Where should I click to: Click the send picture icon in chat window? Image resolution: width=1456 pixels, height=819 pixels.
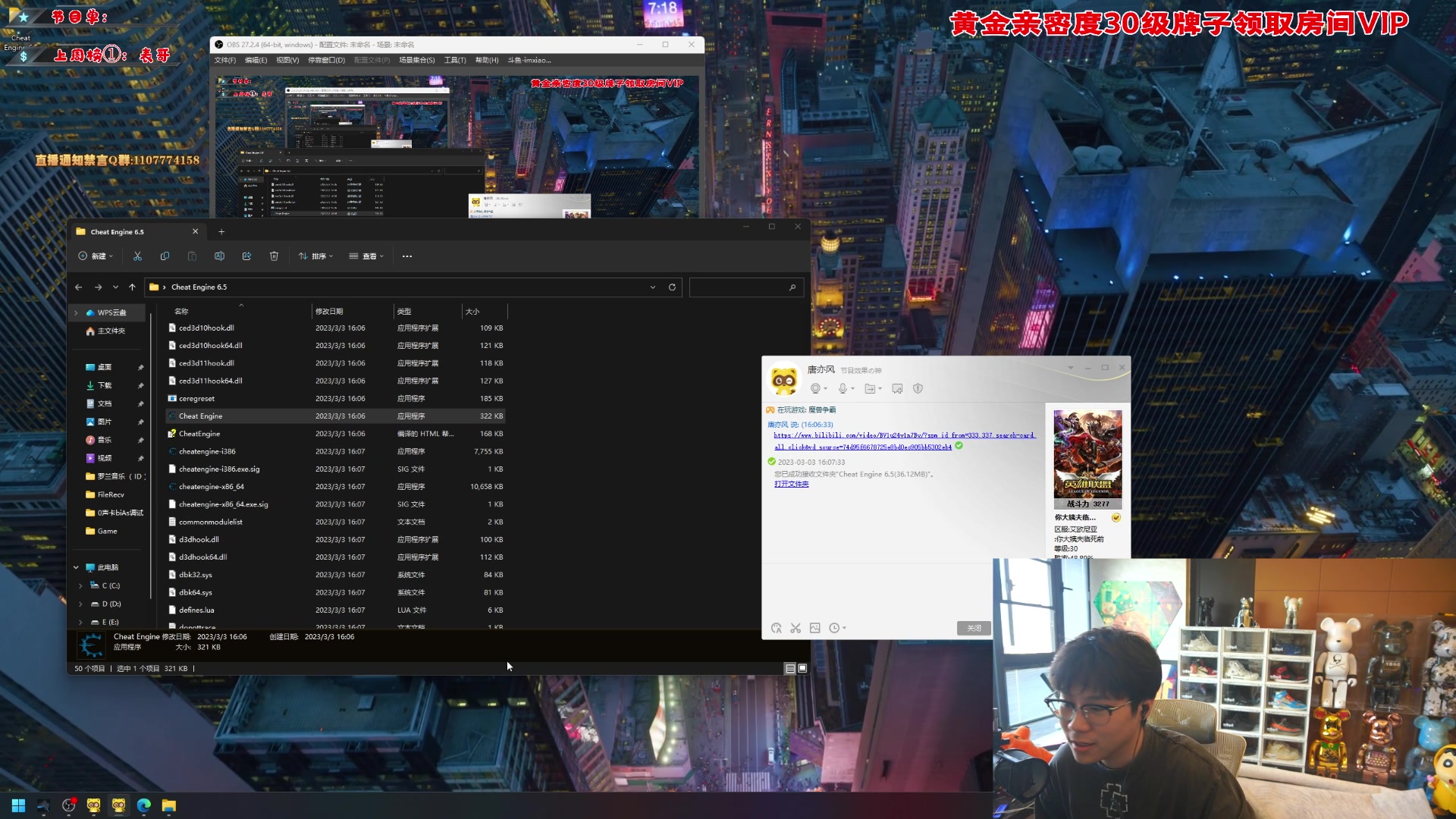(x=815, y=628)
